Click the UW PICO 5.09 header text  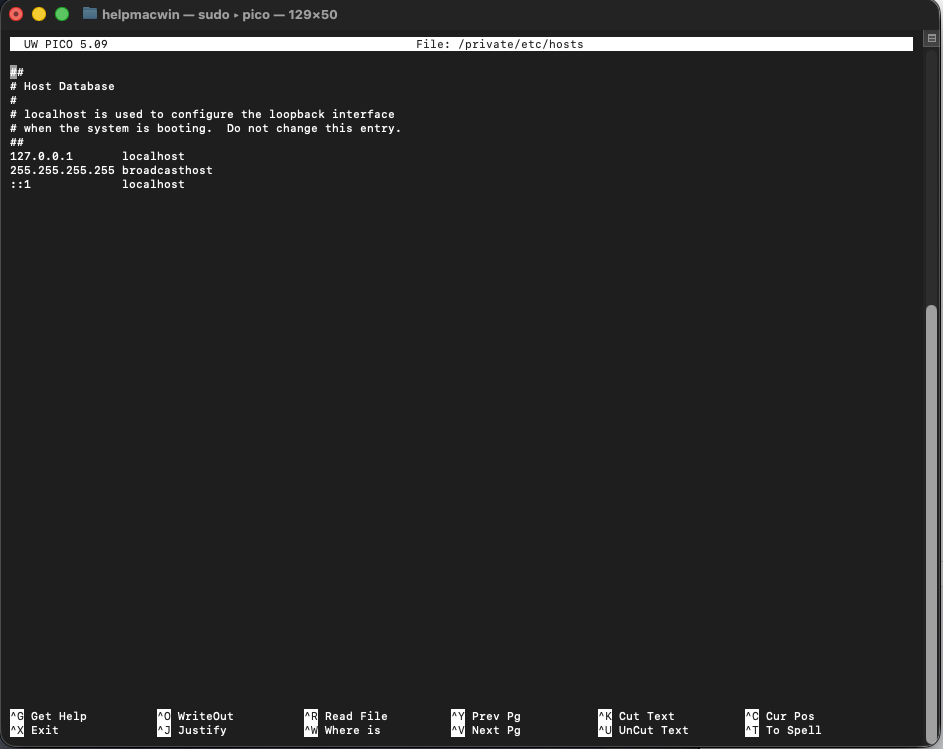[66, 44]
